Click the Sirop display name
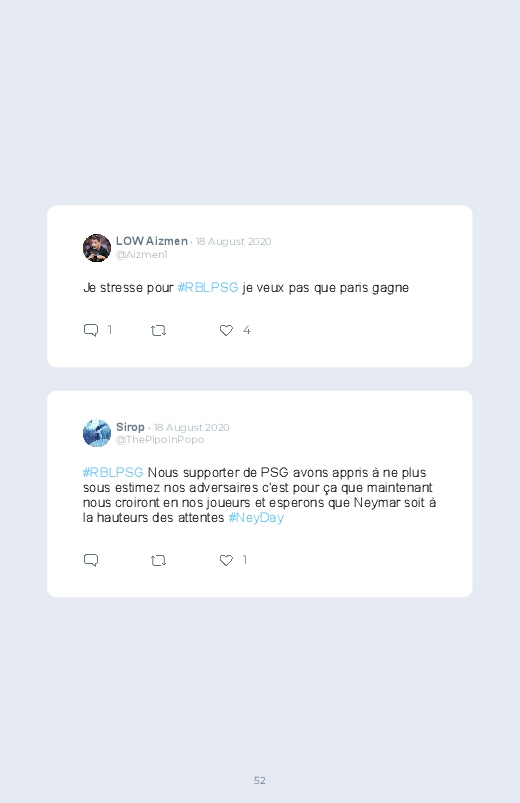This screenshot has height=803, width=520. (x=130, y=427)
